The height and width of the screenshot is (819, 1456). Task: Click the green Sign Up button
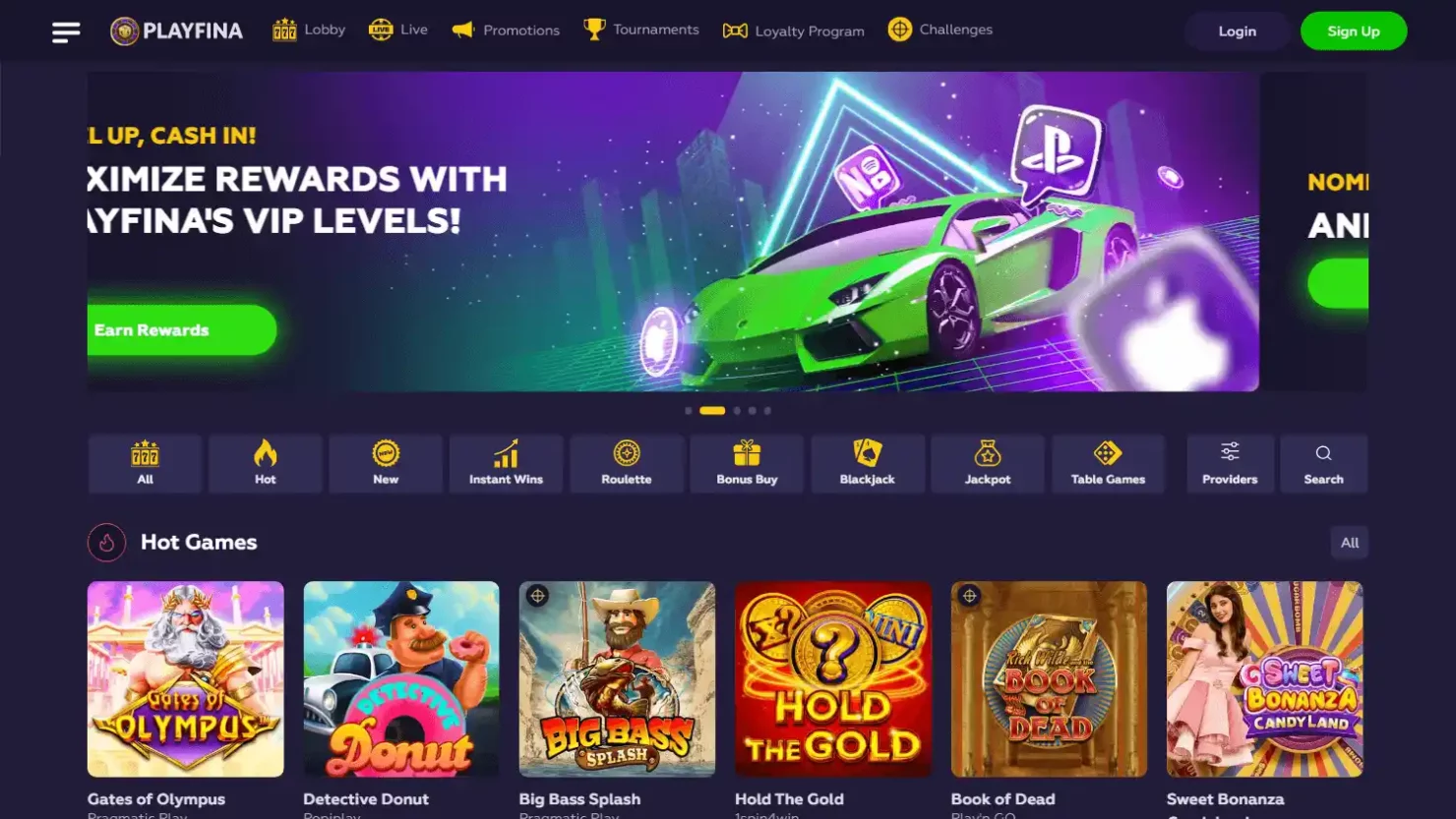click(x=1354, y=31)
